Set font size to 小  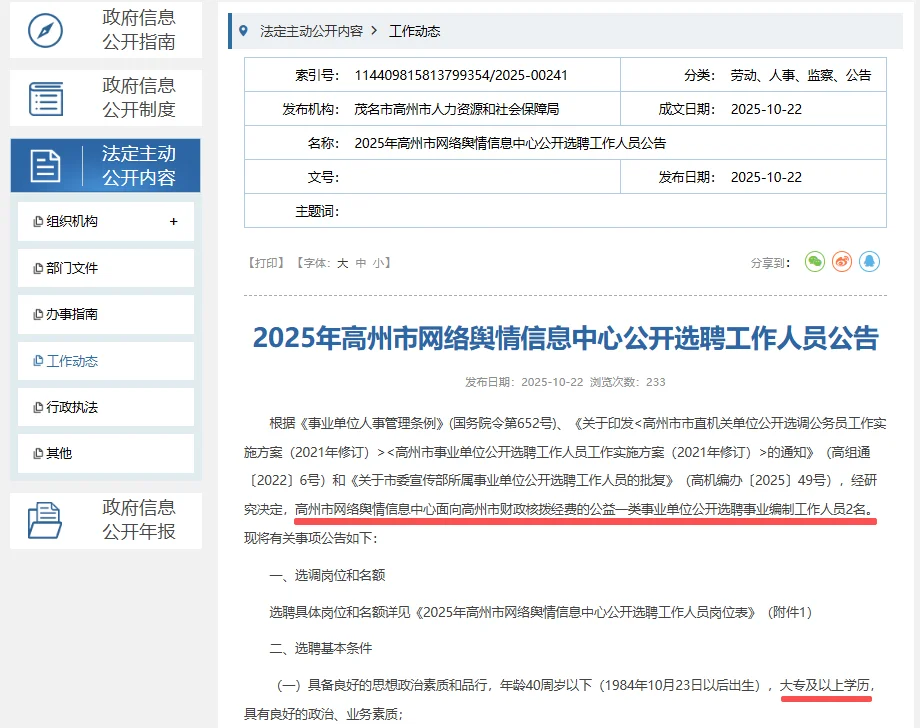point(378,263)
